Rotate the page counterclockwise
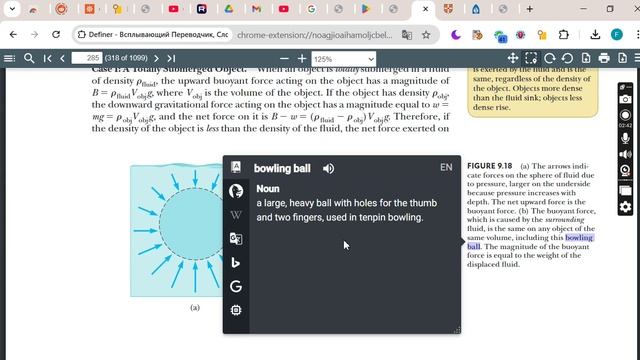 [x=567, y=58]
